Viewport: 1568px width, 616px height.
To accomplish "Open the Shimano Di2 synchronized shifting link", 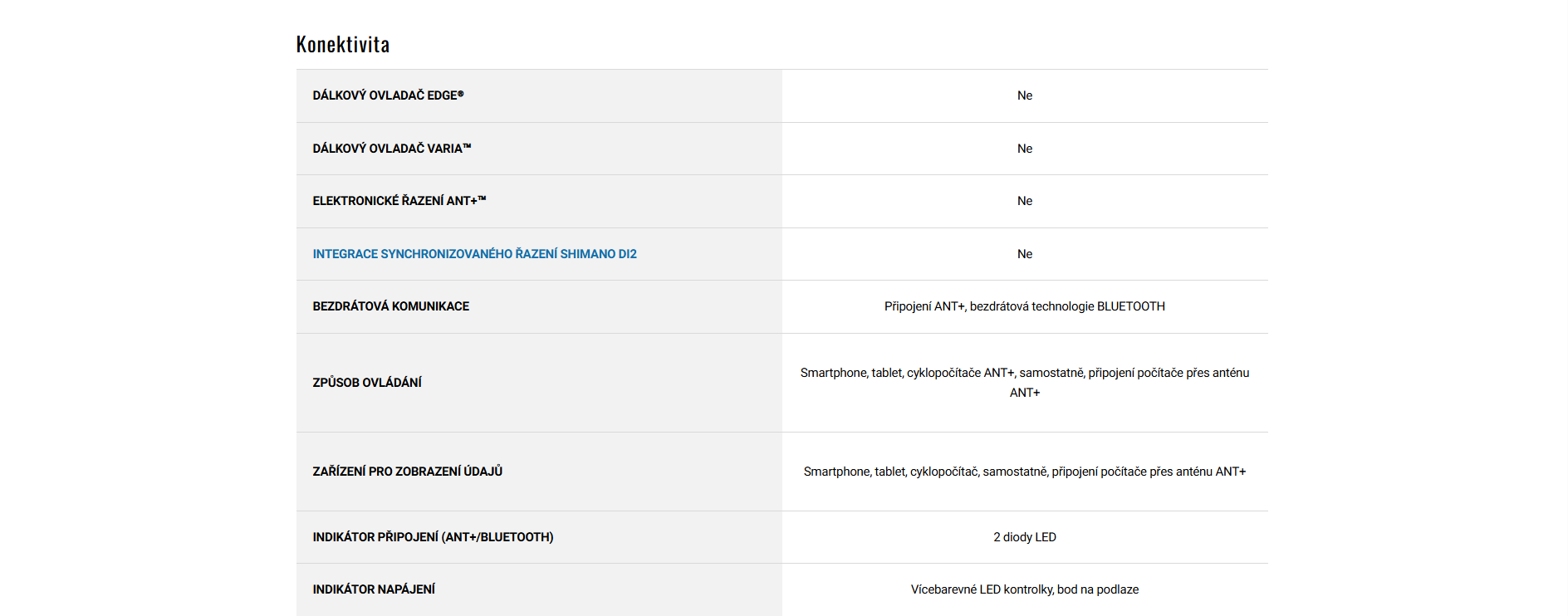I will pyautogui.click(x=474, y=254).
